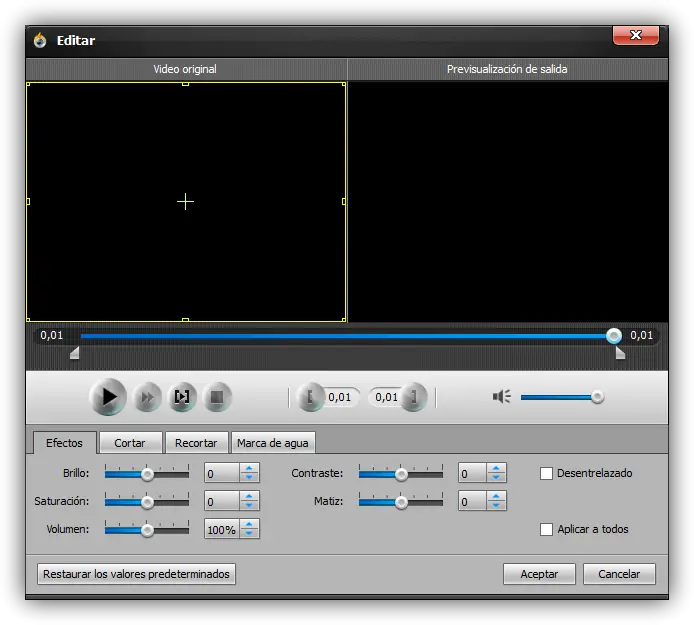Confirm changes with the Aceptar button
This screenshot has width=694, height=625.
[x=539, y=574]
